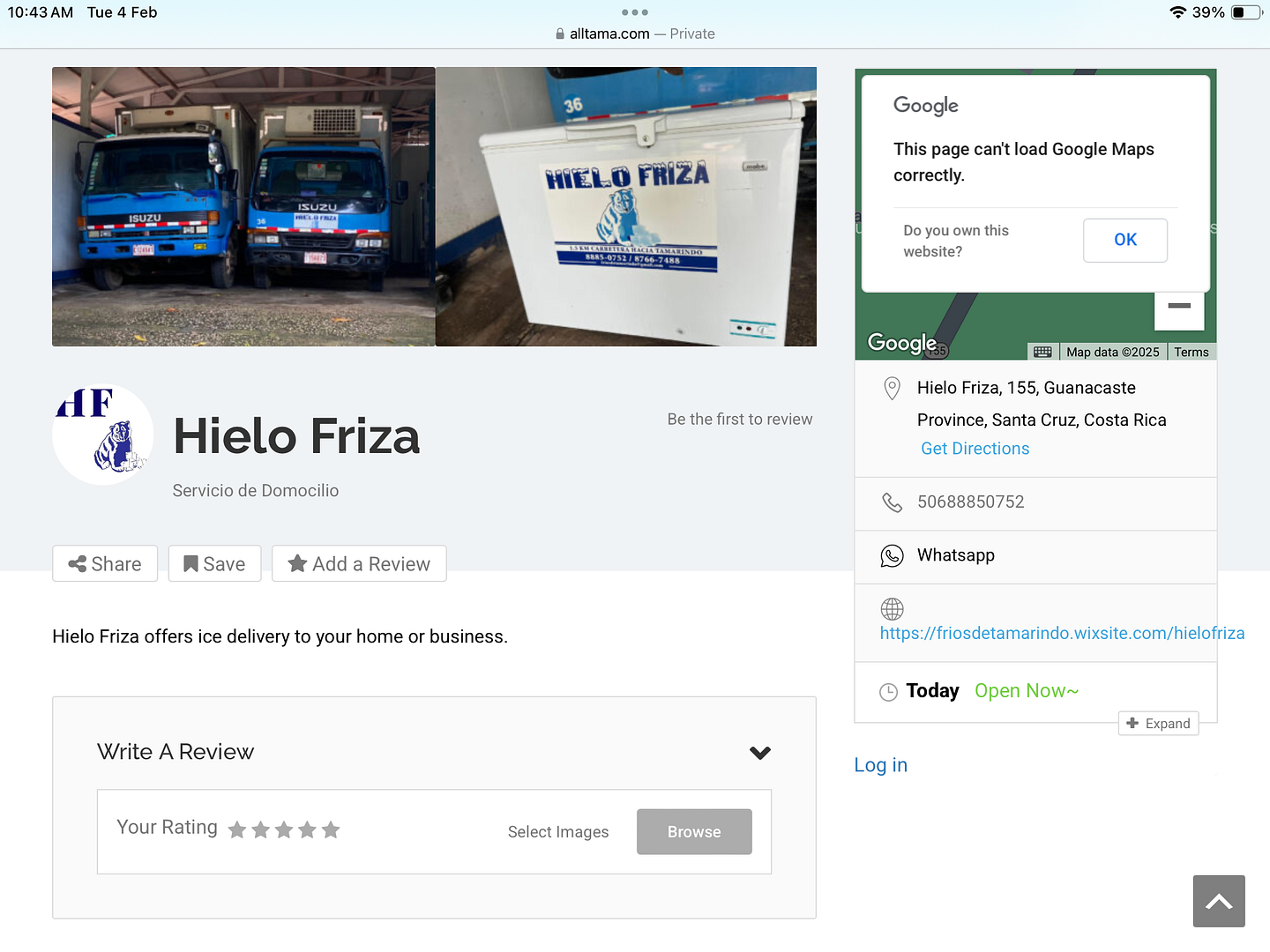View the Hielo Friza freezer photo

point(626,206)
